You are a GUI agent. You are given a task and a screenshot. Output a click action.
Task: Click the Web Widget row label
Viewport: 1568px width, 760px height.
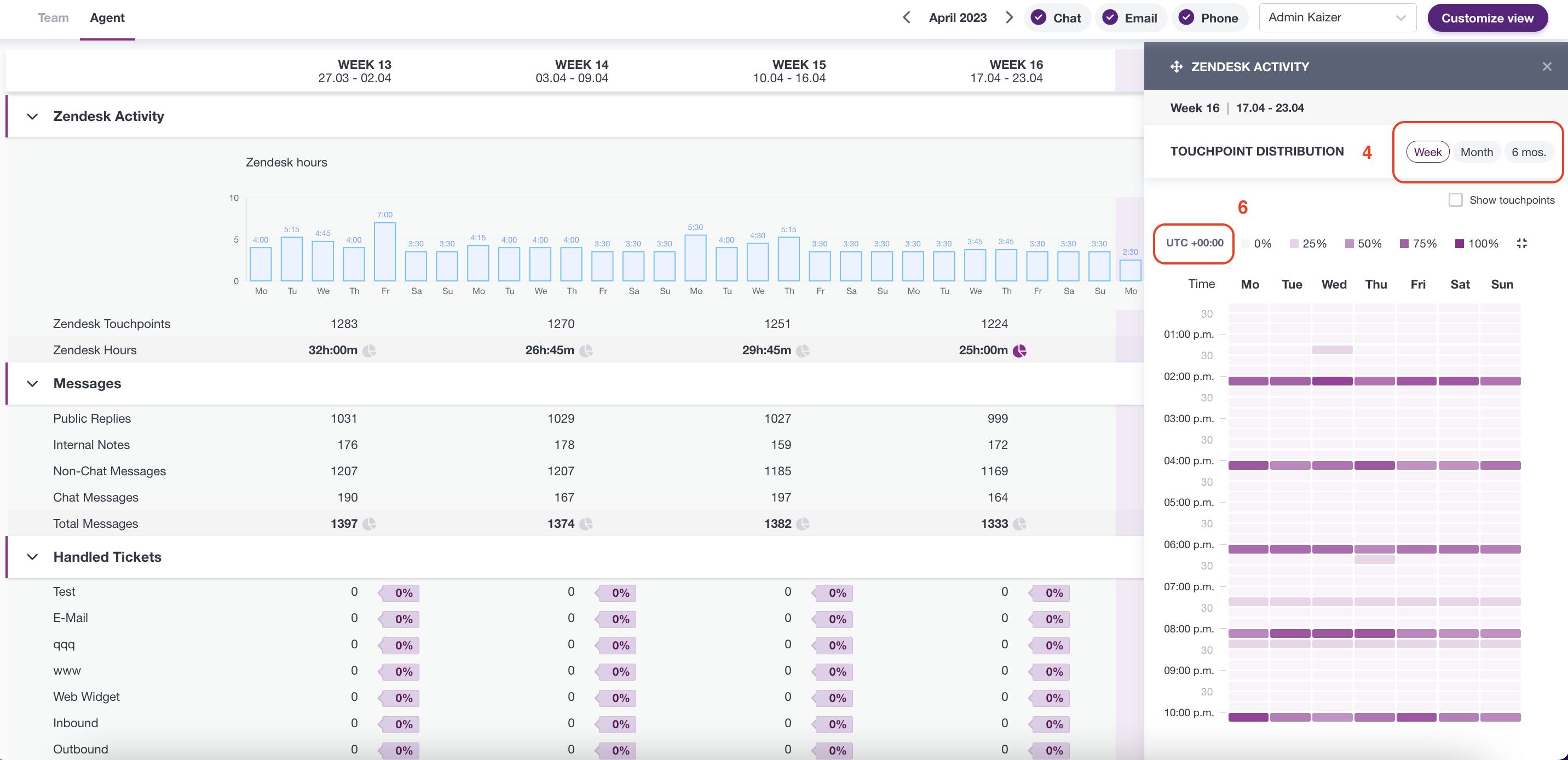pyautogui.click(x=86, y=696)
